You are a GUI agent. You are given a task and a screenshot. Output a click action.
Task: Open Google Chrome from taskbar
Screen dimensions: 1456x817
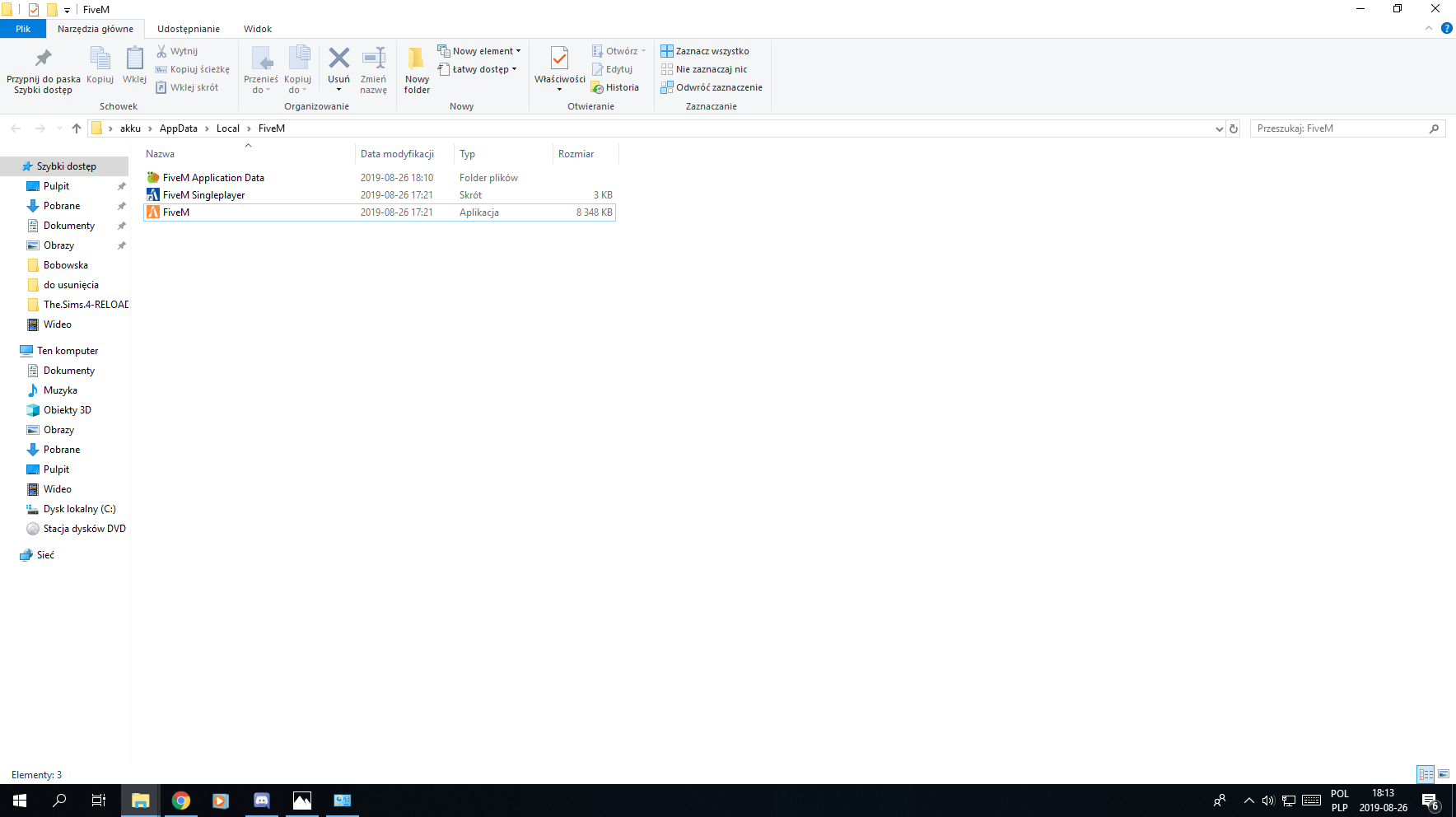click(180, 801)
